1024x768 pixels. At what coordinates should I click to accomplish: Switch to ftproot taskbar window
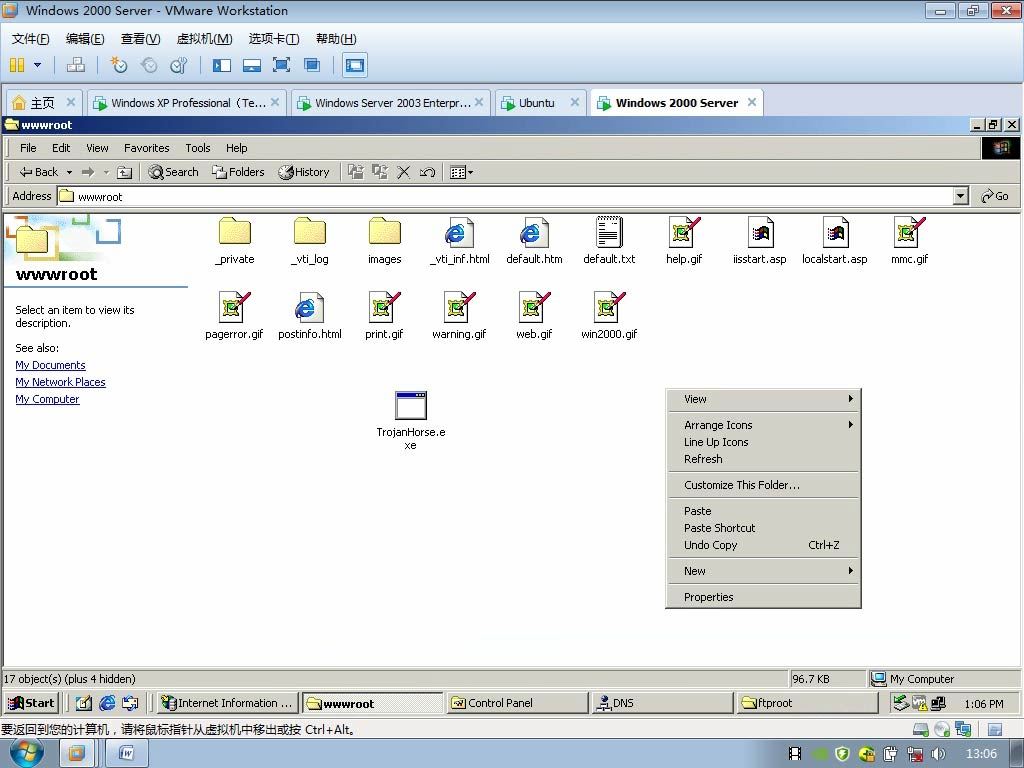click(x=808, y=703)
